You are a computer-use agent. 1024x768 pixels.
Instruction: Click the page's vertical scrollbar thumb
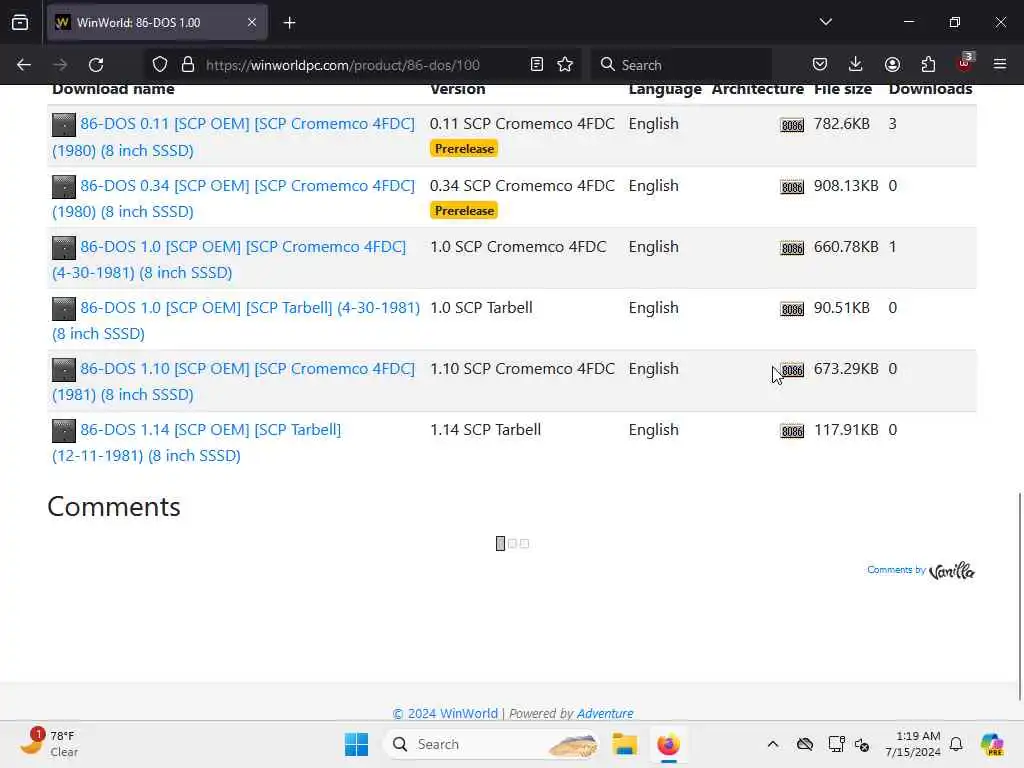click(x=1019, y=596)
